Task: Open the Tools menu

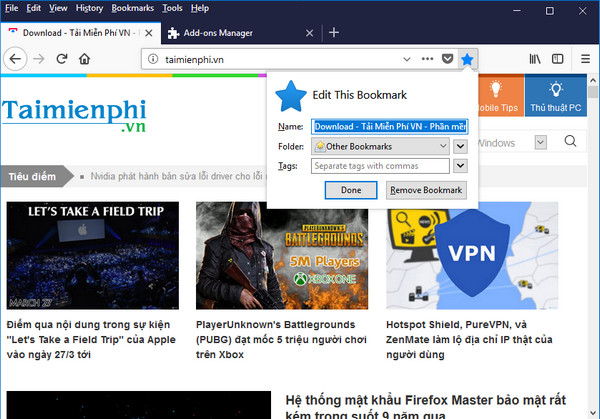Action: (x=172, y=8)
